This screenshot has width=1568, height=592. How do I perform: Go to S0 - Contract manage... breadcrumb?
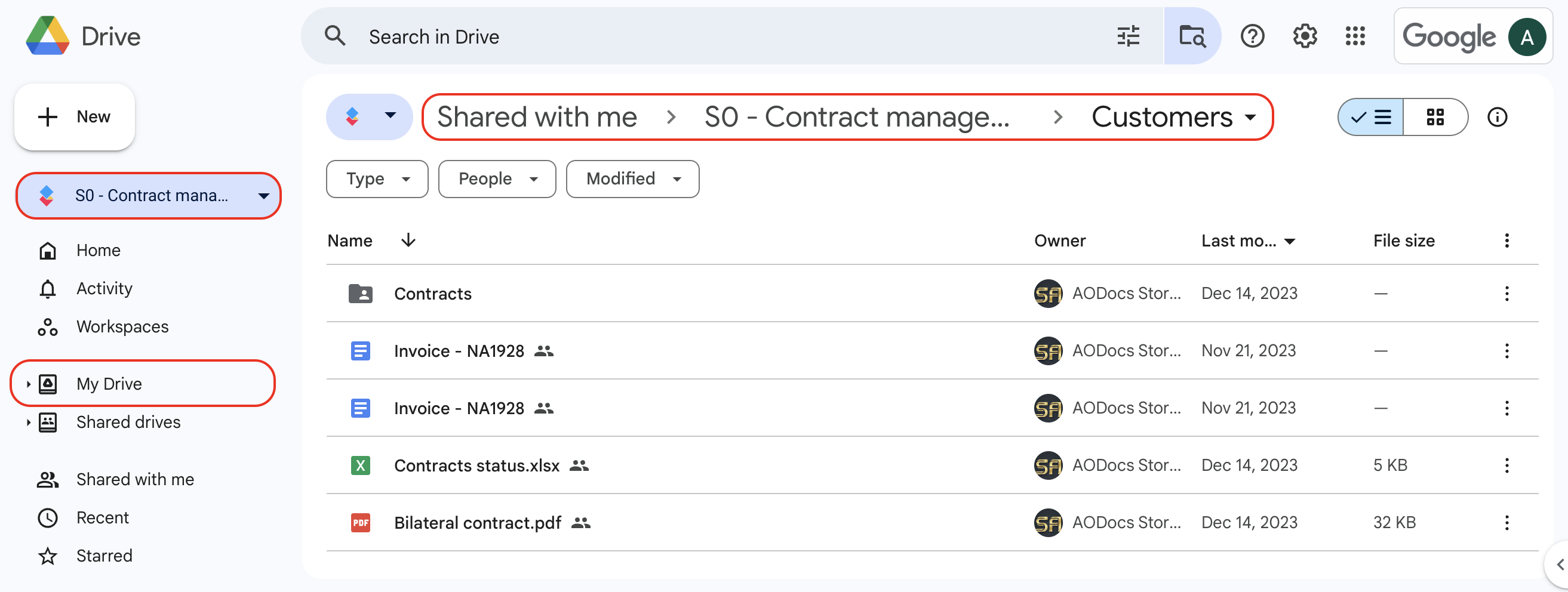click(856, 117)
